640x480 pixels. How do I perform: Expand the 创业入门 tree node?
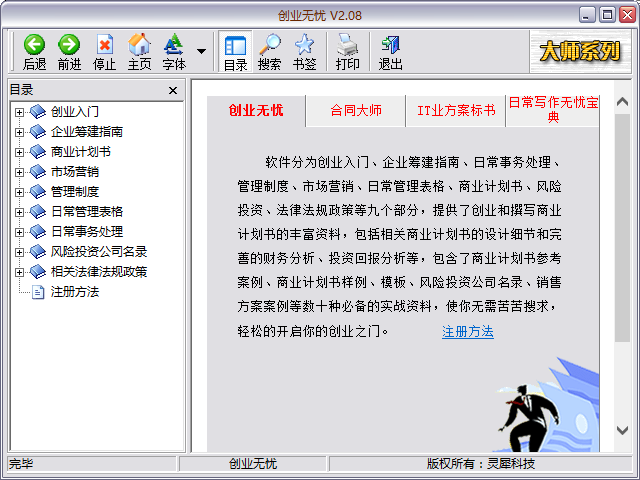19,112
